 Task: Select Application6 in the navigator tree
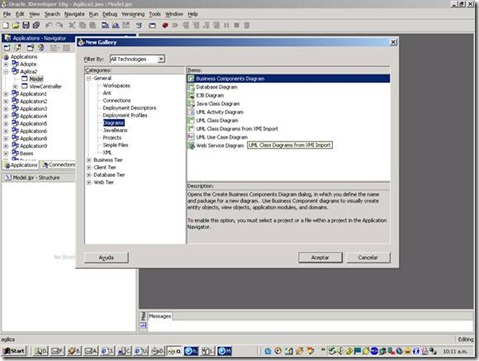33,131
